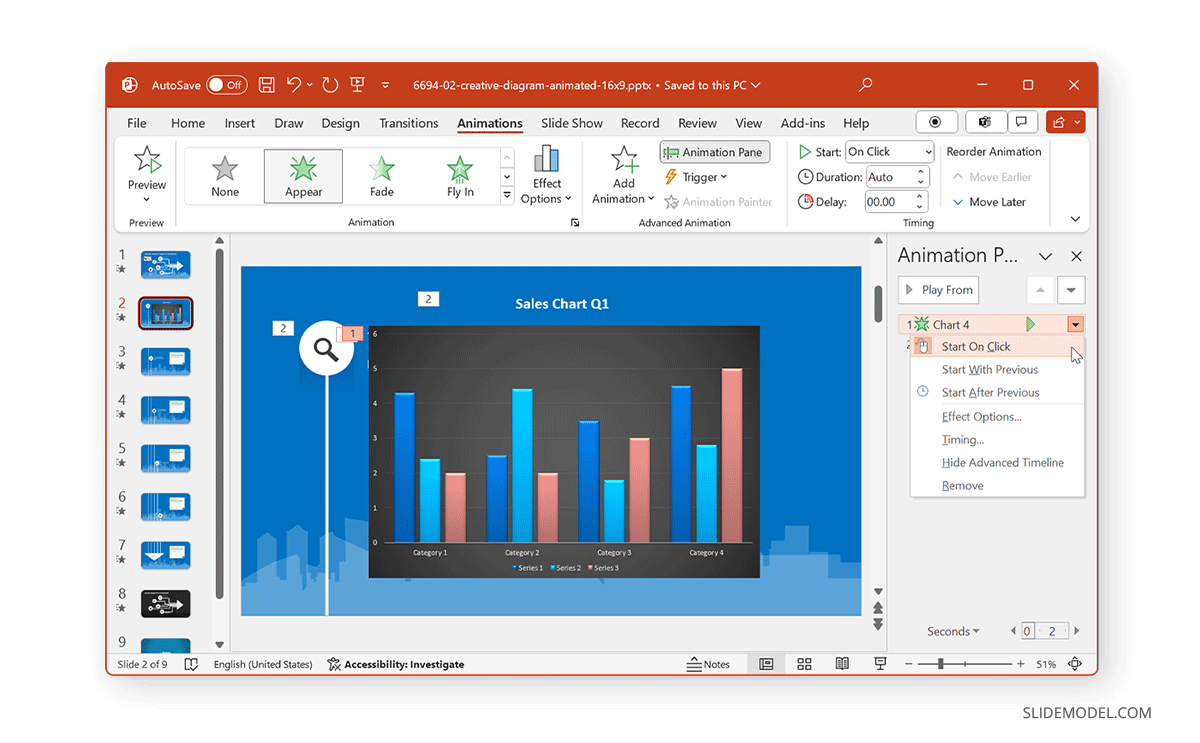Expand the Trigger dropdown
1200x743 pixels.
698,176
